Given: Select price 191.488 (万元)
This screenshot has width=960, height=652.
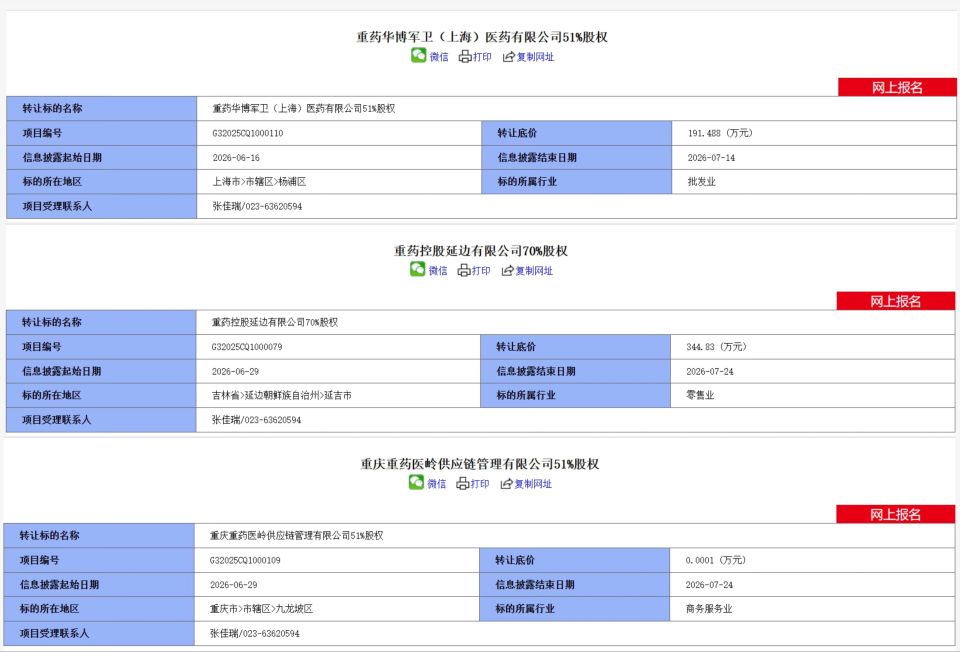Looking at the screenshot, I should pos(720,133).
